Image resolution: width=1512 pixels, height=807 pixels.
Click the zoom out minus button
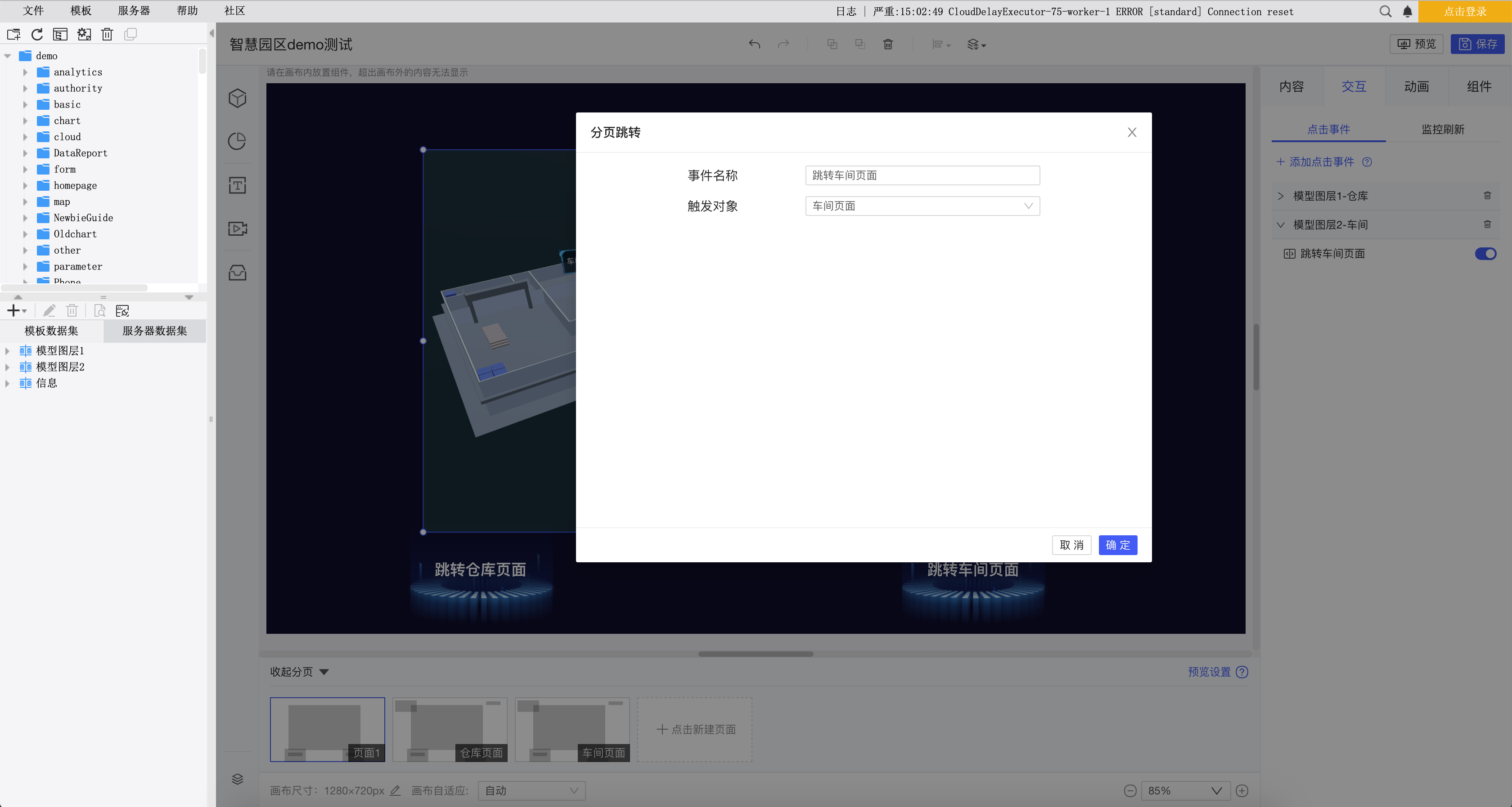pyautogui.click(x=1130, y=790)
